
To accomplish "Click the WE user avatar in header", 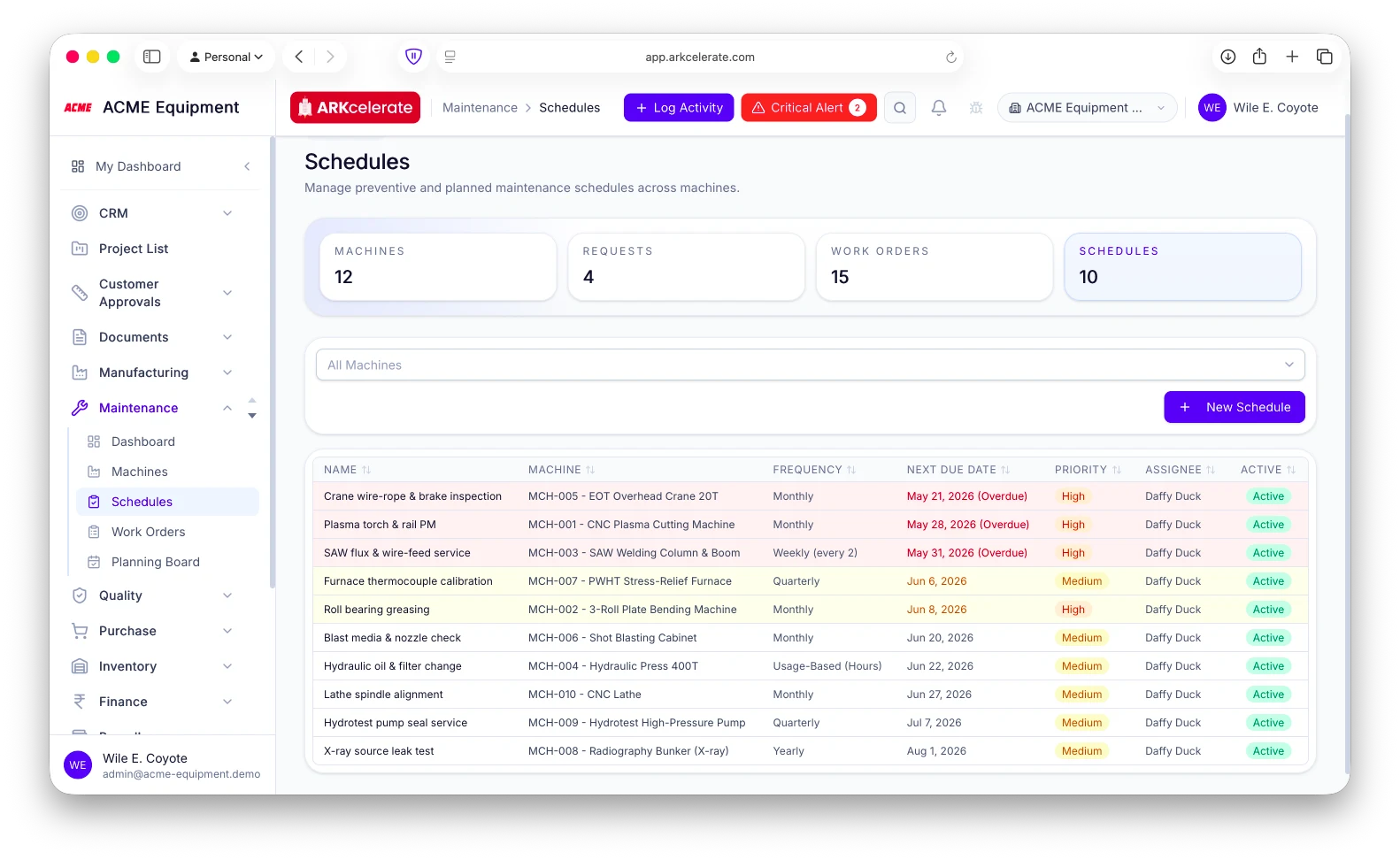I will pos(1212,108).
